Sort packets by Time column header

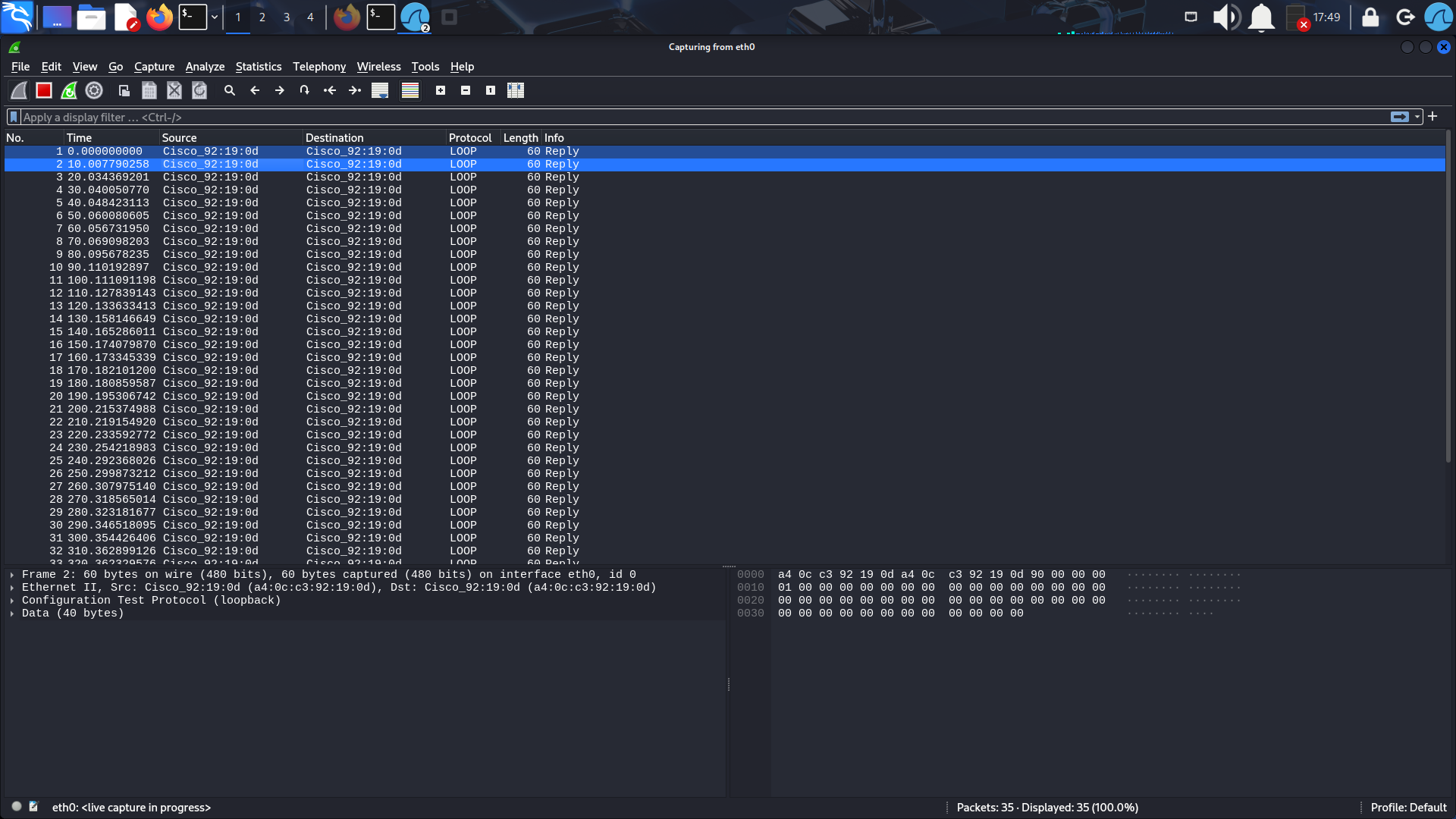tap(111, 138)
